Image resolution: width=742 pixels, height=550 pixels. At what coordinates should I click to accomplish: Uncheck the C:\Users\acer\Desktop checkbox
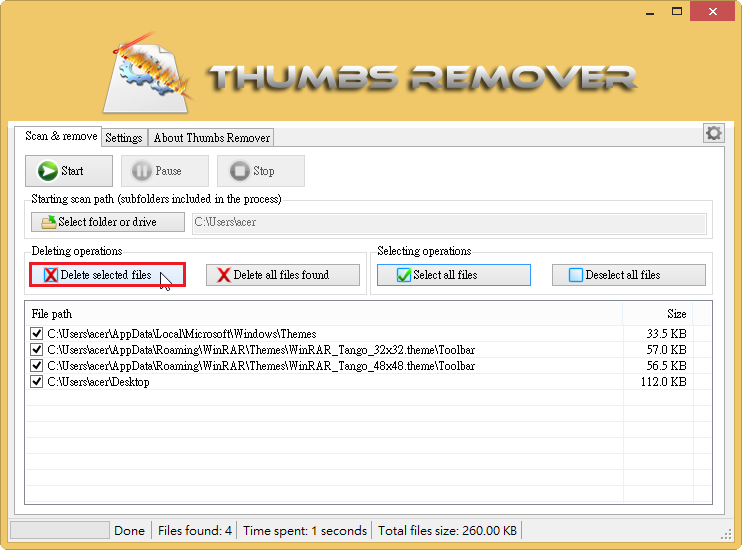(37, 382)
